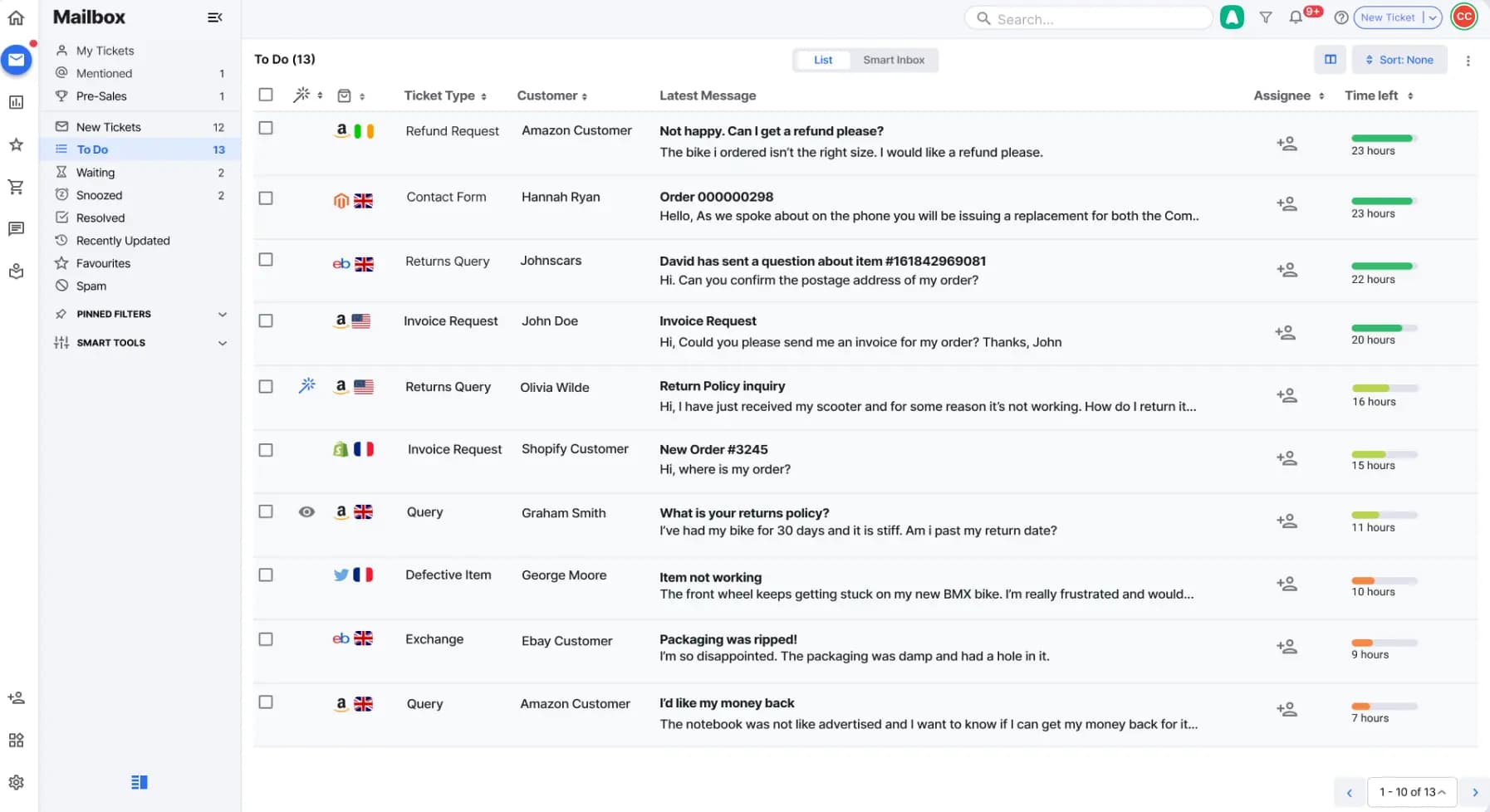
Task: Click the green A status icon
Action: [x=1232, y=17]
